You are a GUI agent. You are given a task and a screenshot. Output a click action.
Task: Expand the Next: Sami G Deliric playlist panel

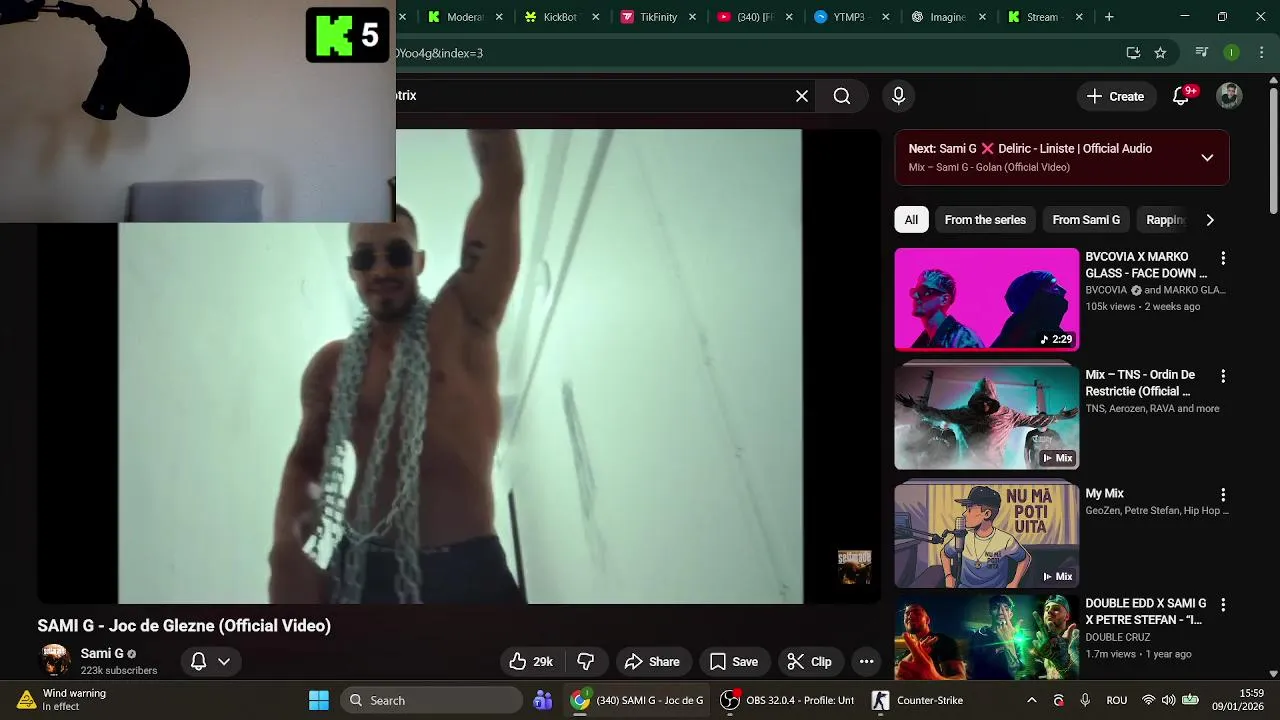tap(1207, 157)
